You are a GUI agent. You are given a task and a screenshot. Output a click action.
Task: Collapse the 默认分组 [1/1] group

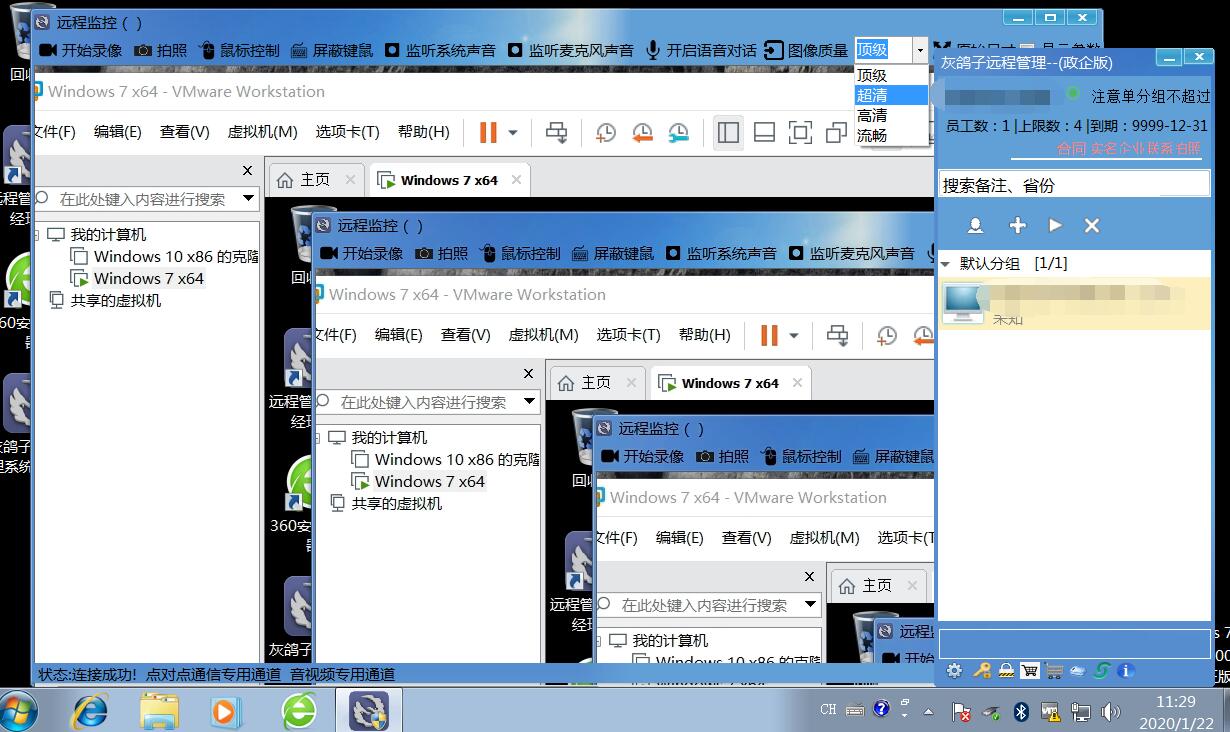(x=946, y=264)
